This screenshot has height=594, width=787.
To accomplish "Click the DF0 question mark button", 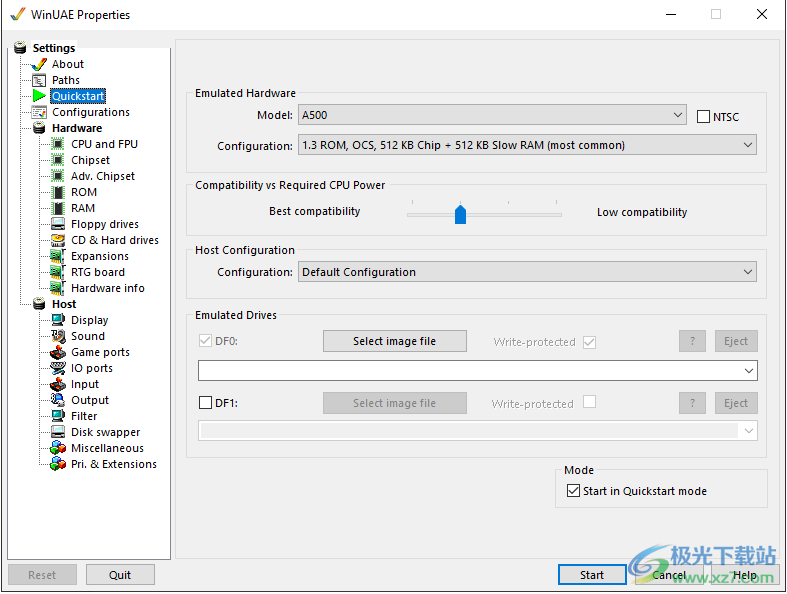I will 692,341.
